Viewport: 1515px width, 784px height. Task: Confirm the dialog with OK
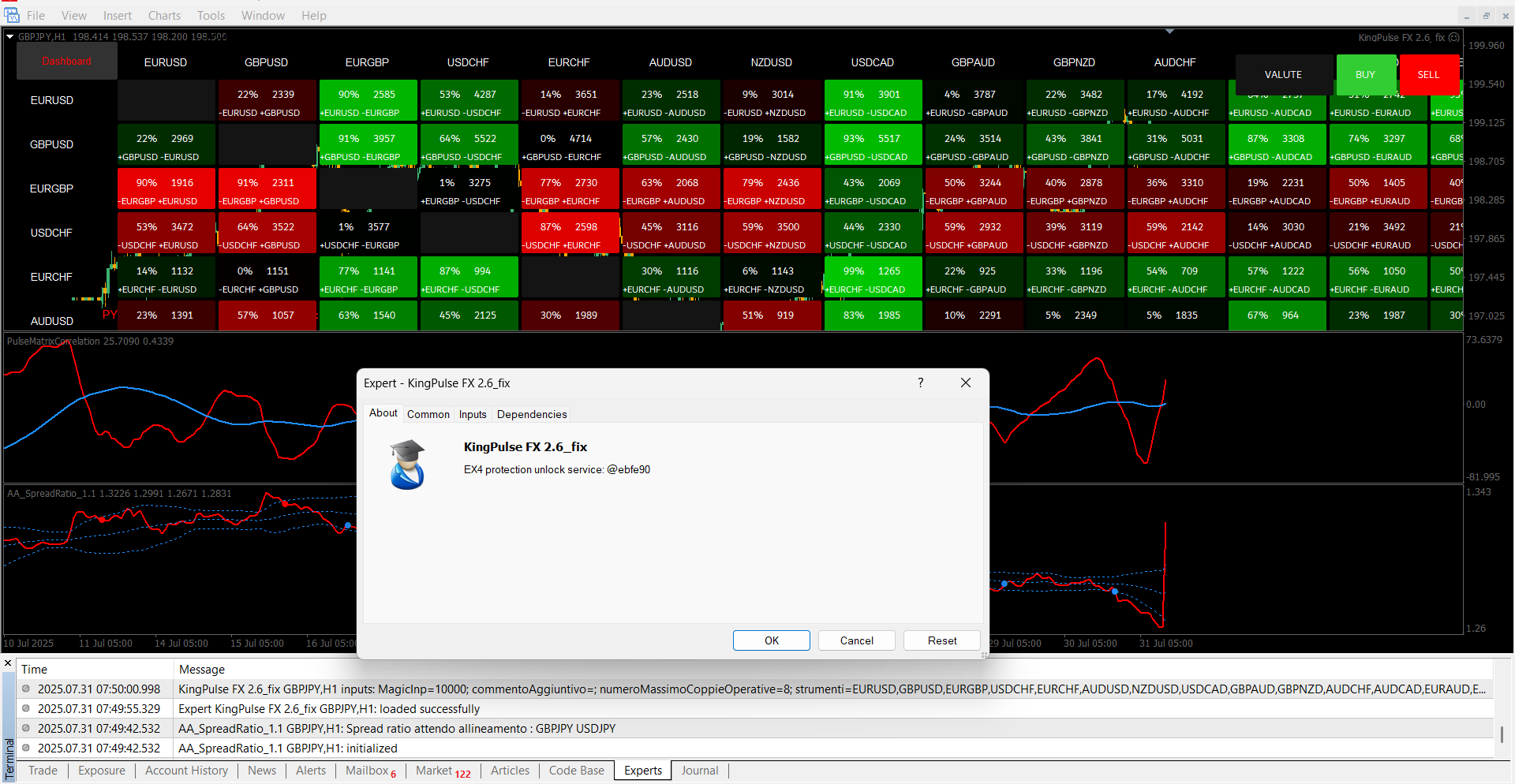pos(772,640)
